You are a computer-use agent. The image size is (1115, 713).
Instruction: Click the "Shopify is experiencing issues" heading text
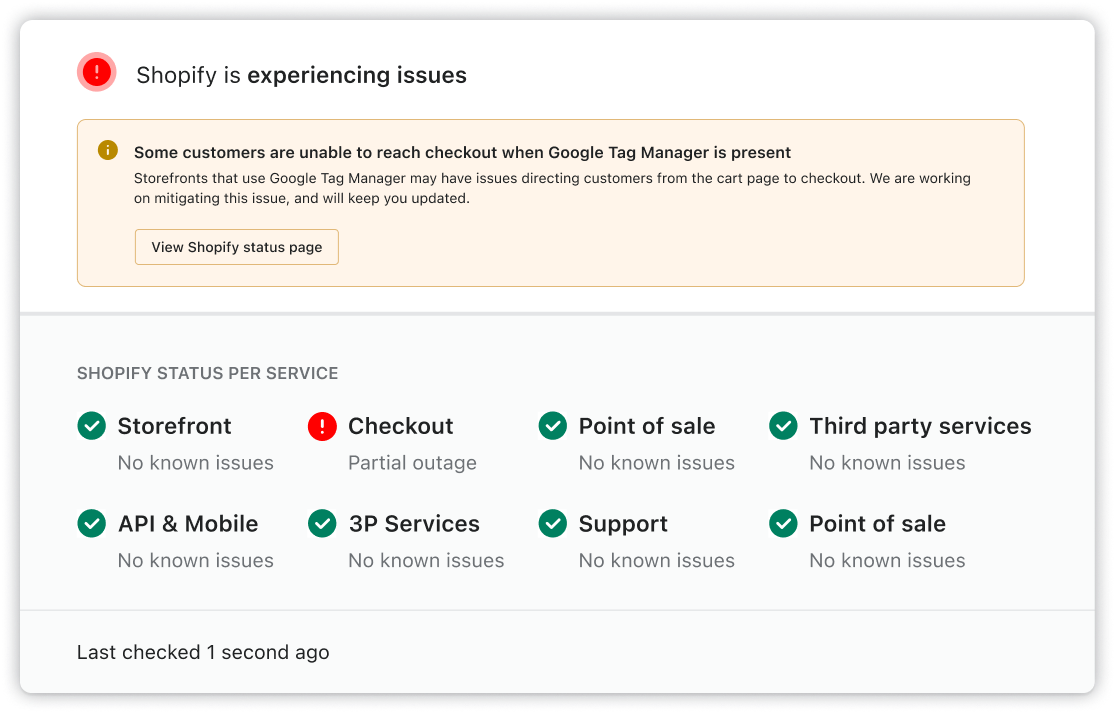(x=301, y=75)
